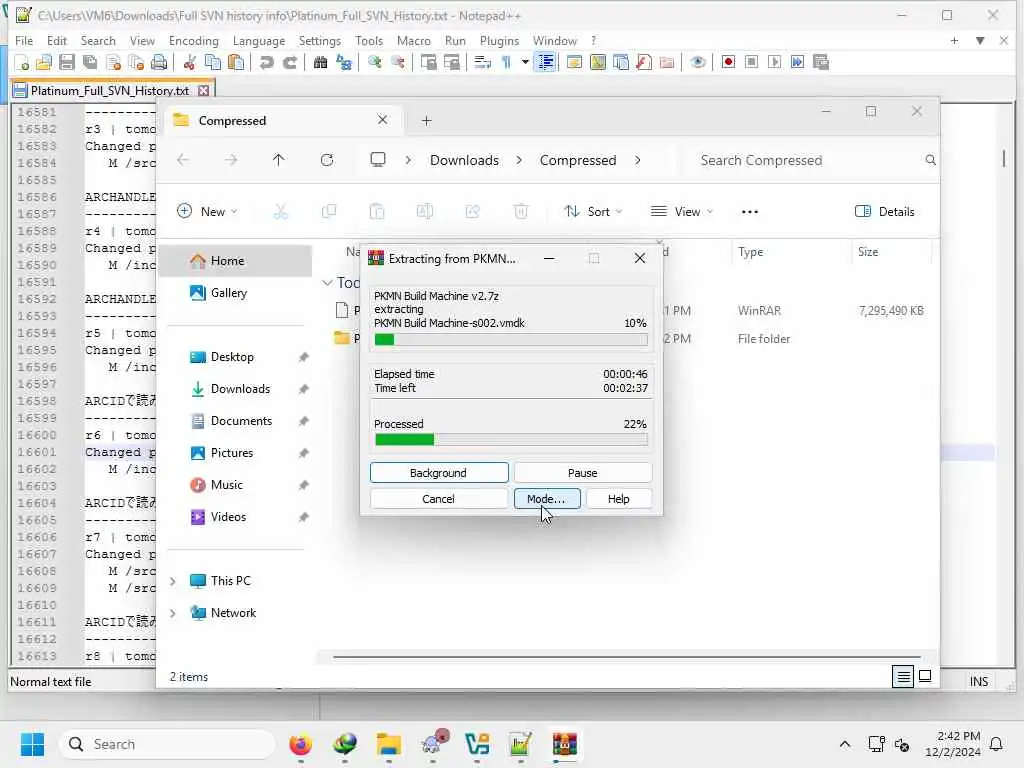This screenshot has height=768, width=1024.
Task: Click Save icon in Notepad++ toolbar
Action: (67, 63)
